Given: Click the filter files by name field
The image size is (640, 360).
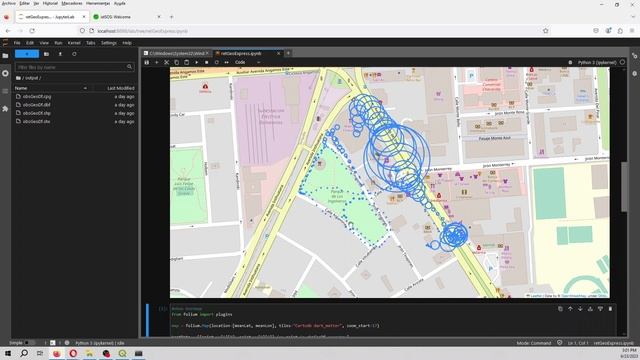Looking at the screenshot, I should [74, 67].
